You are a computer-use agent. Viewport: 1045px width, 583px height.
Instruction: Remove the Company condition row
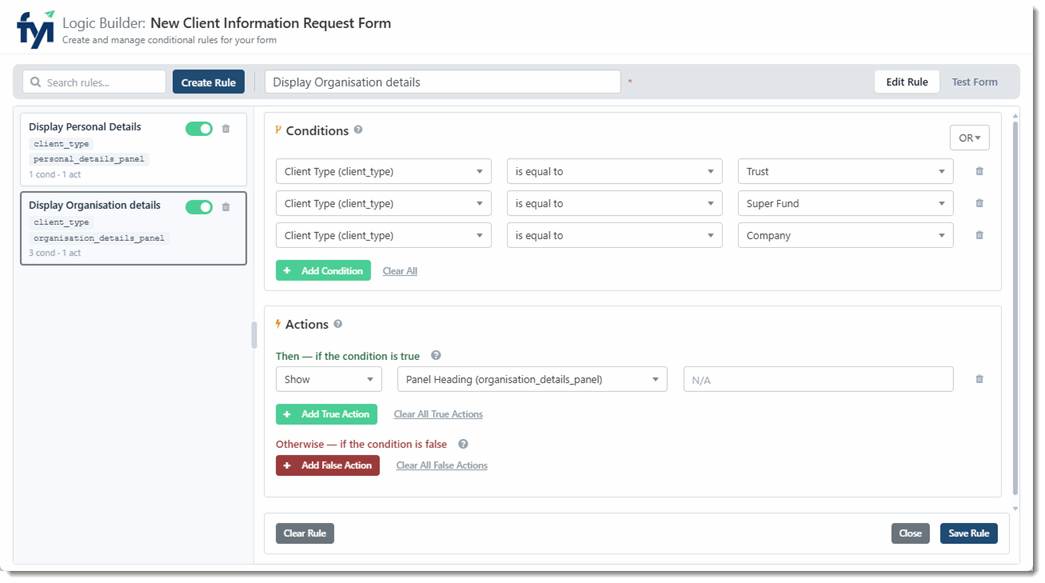pos(979,235)
